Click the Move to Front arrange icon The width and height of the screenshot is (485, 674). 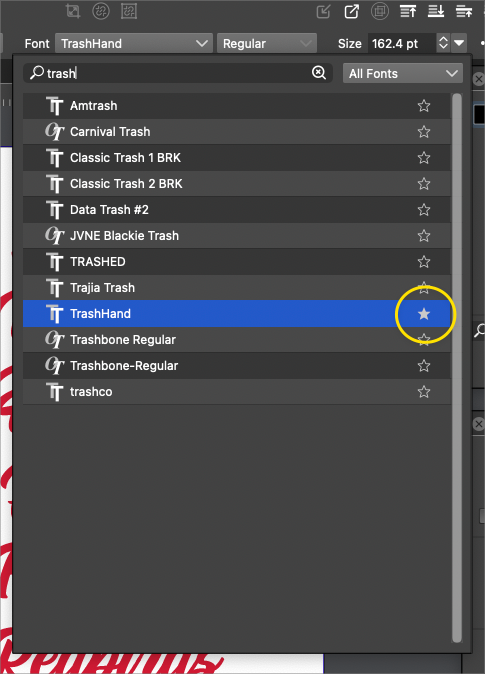408,11
